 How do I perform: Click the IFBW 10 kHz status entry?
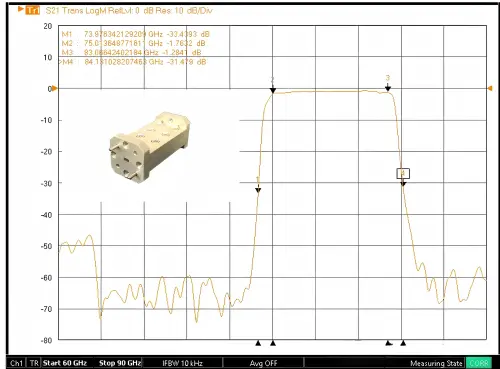[x=182, y=363]
